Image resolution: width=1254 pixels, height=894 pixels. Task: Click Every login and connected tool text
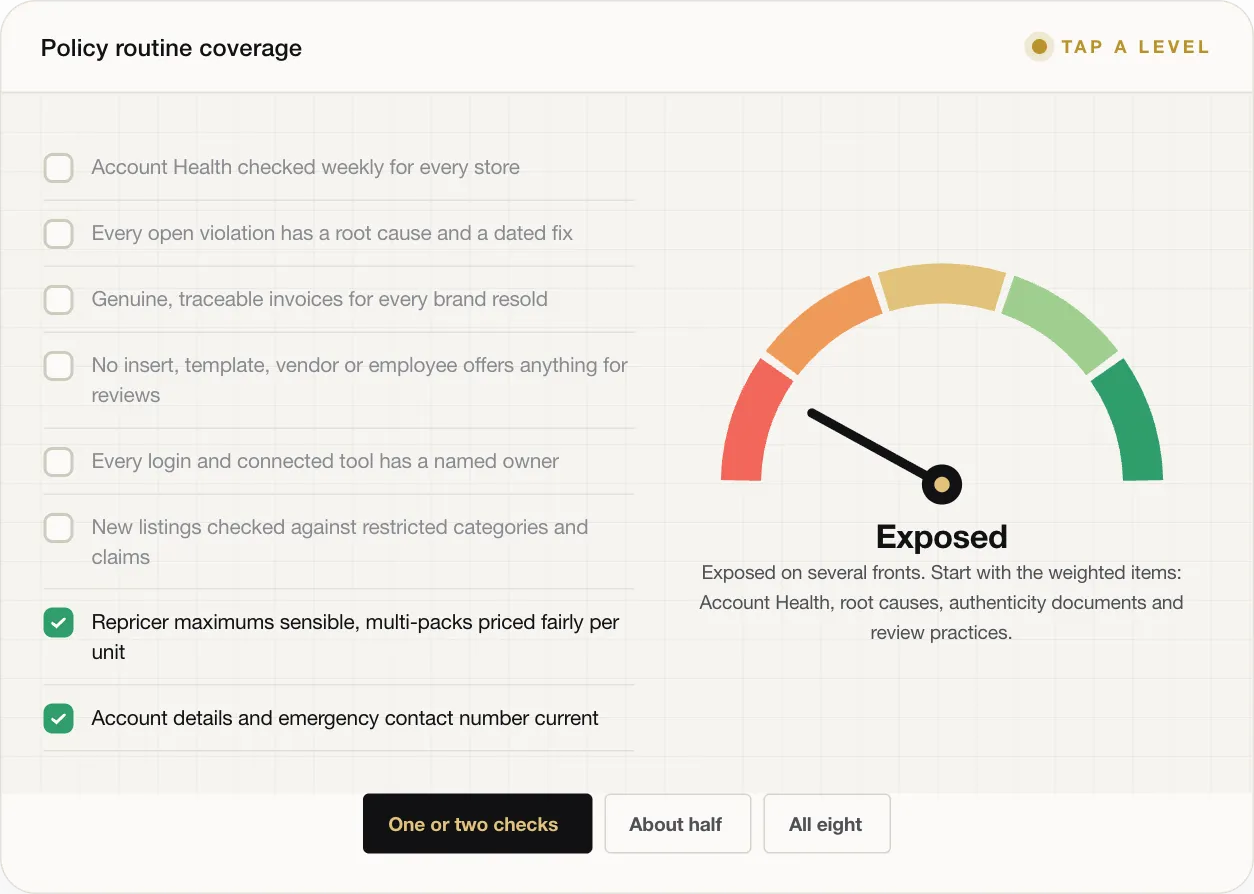pyautogui.click(x=325, y=462)
